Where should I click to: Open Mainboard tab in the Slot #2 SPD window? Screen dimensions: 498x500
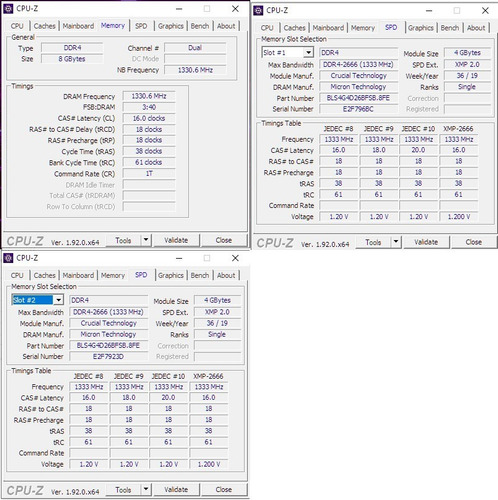click(x=78, y=275)
